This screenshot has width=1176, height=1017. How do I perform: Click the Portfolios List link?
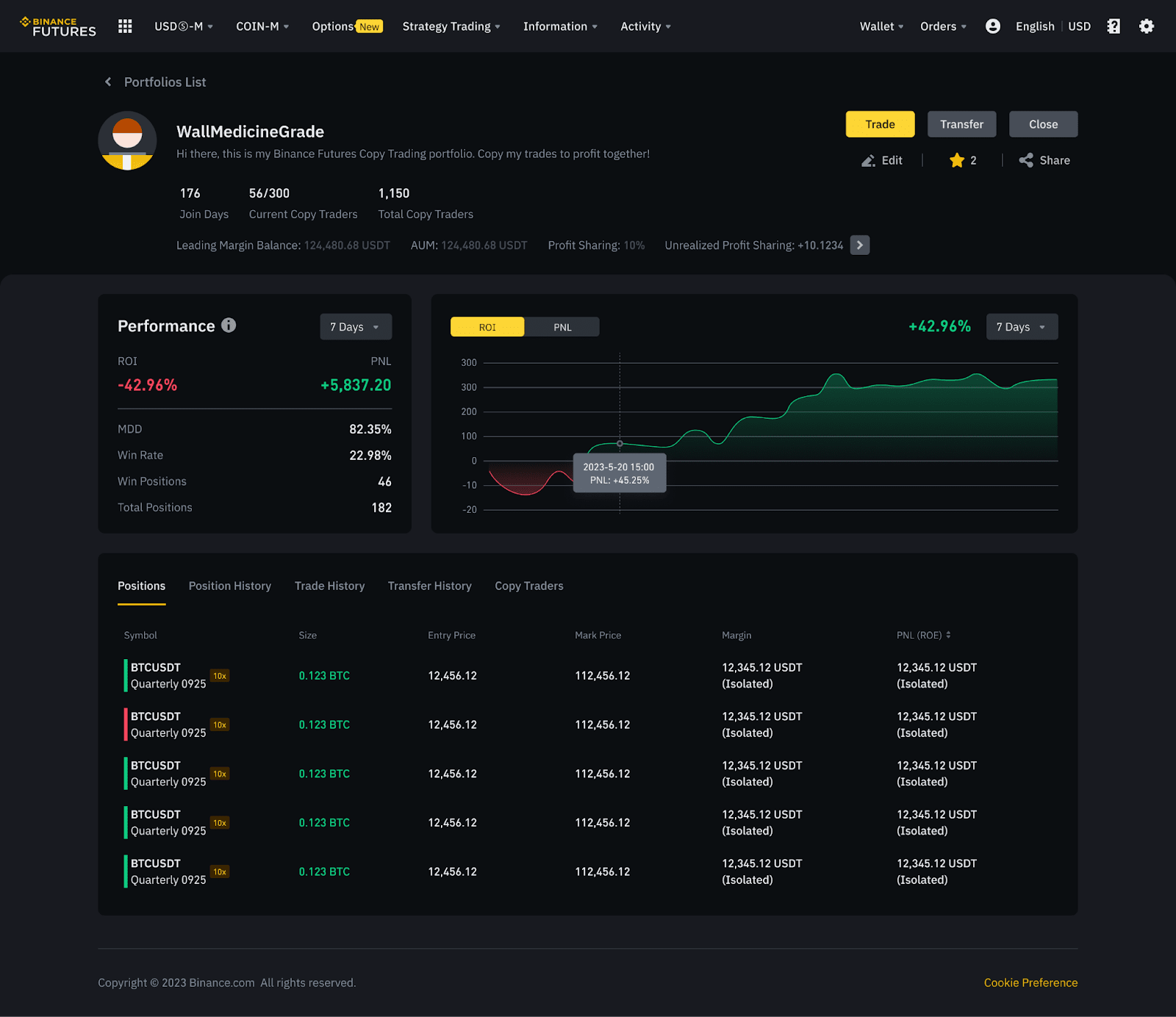165,82
